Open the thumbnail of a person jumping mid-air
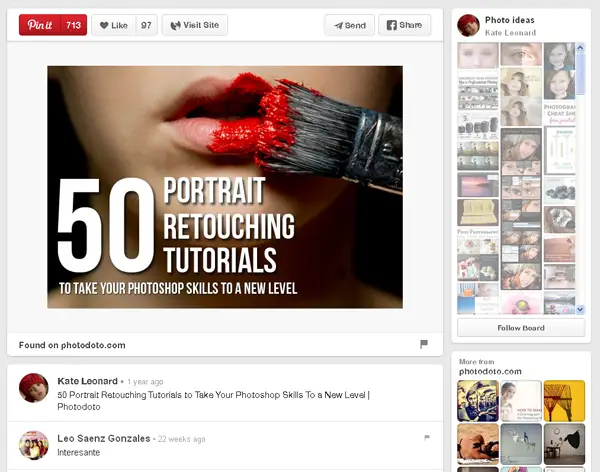The image size is (600, 472). pyautogui.click(x=521, y=444)
